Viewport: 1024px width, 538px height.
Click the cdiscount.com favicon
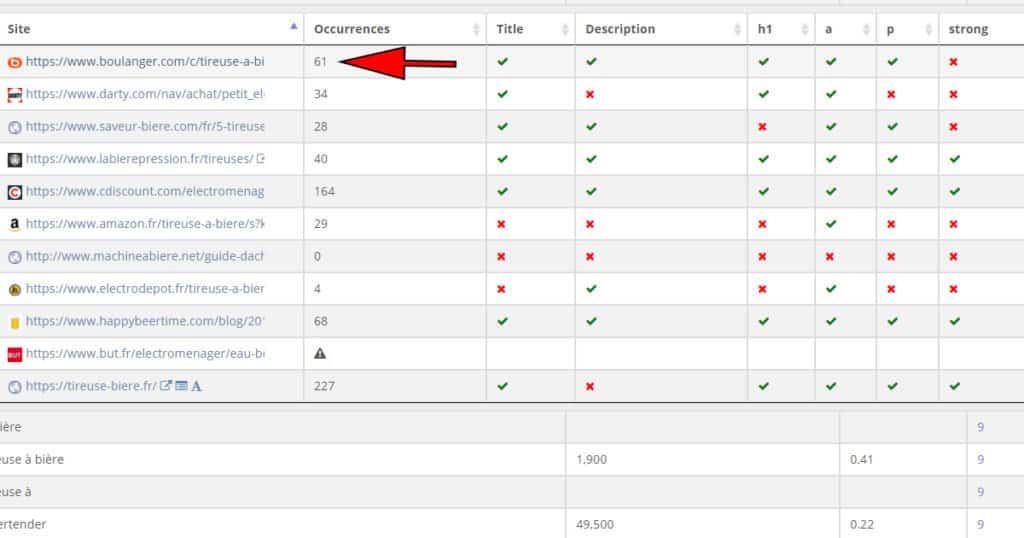point(14,192)
